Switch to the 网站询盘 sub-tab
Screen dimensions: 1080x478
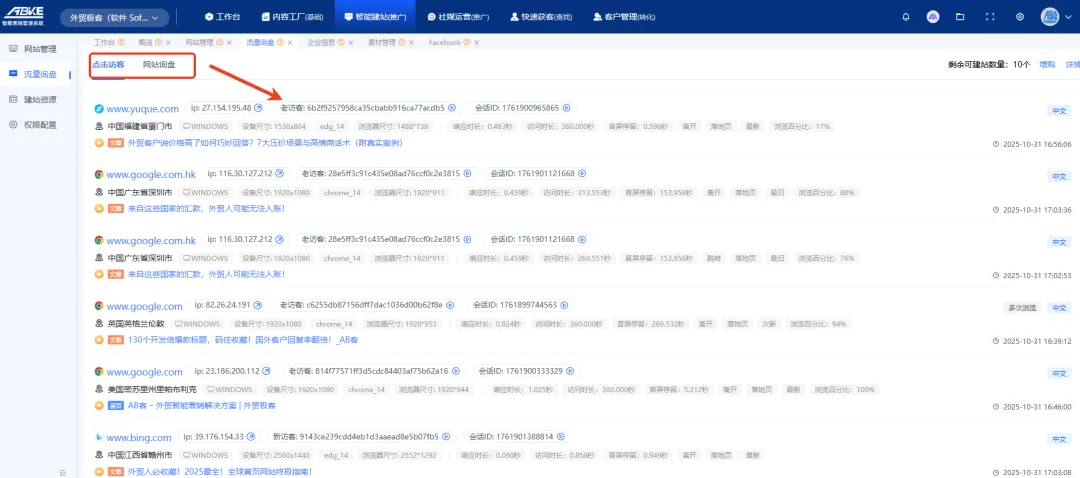click(x=158, y=65)
